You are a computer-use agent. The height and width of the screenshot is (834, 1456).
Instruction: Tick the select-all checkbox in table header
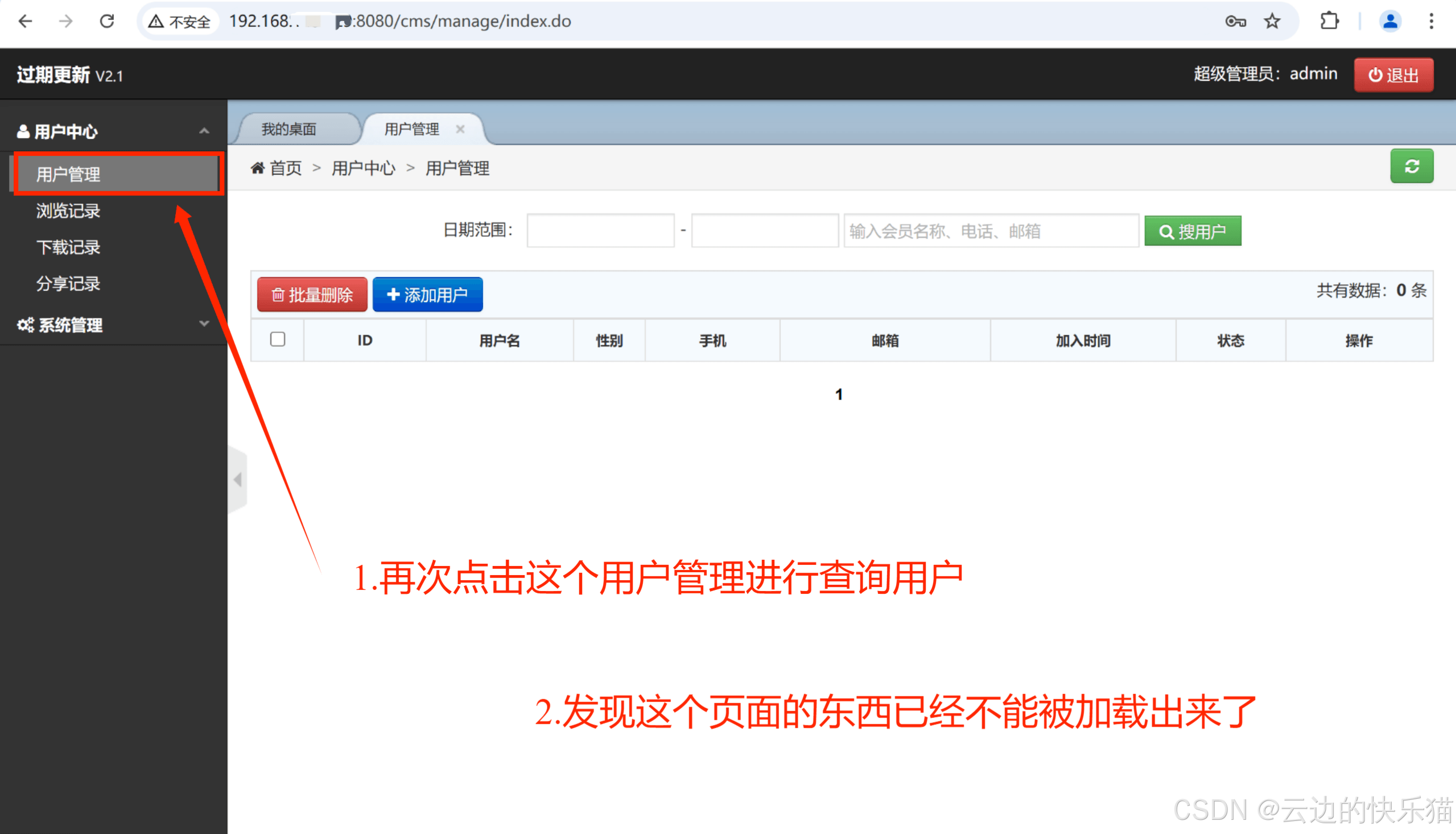[278, 339]
